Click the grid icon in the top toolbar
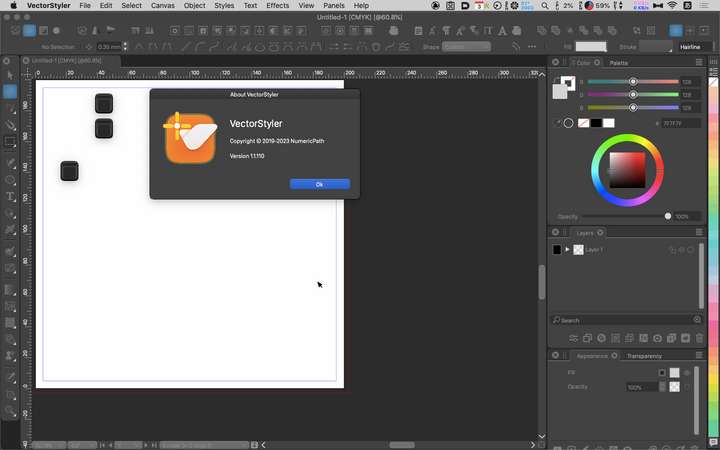 pos(651,31)
